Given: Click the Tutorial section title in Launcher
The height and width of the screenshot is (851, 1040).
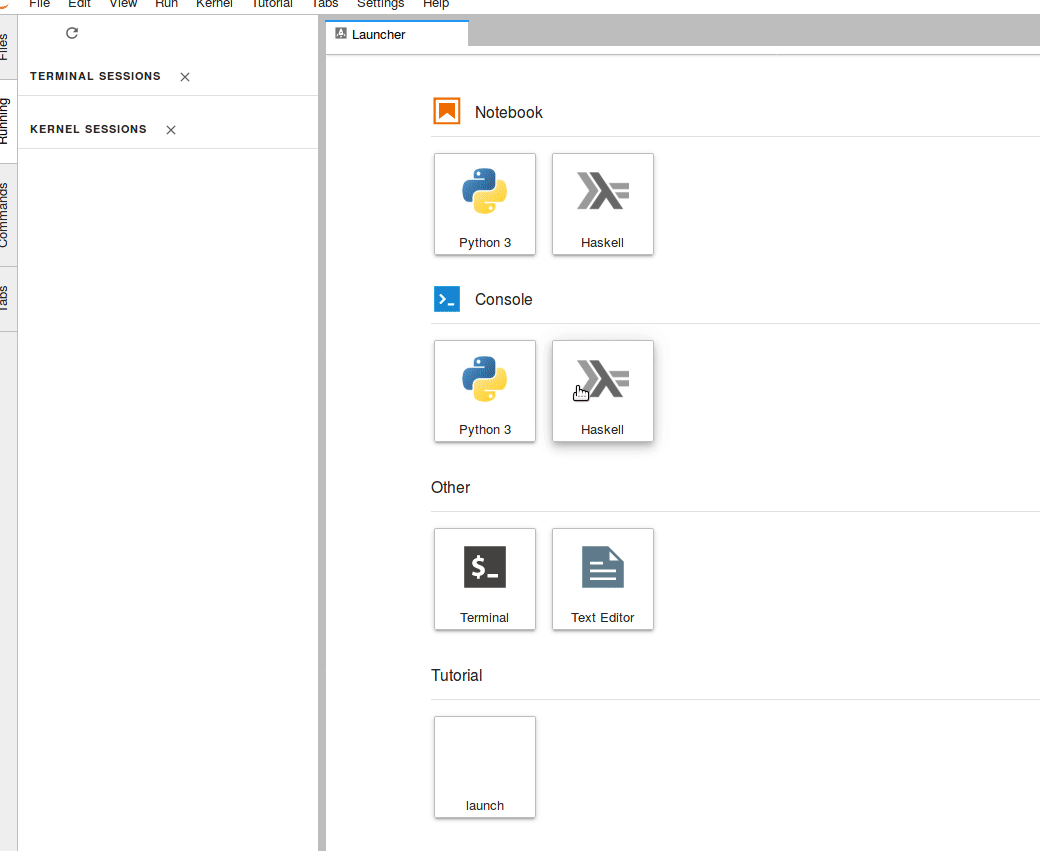Looking at the screenshot, I should point(456,675).
